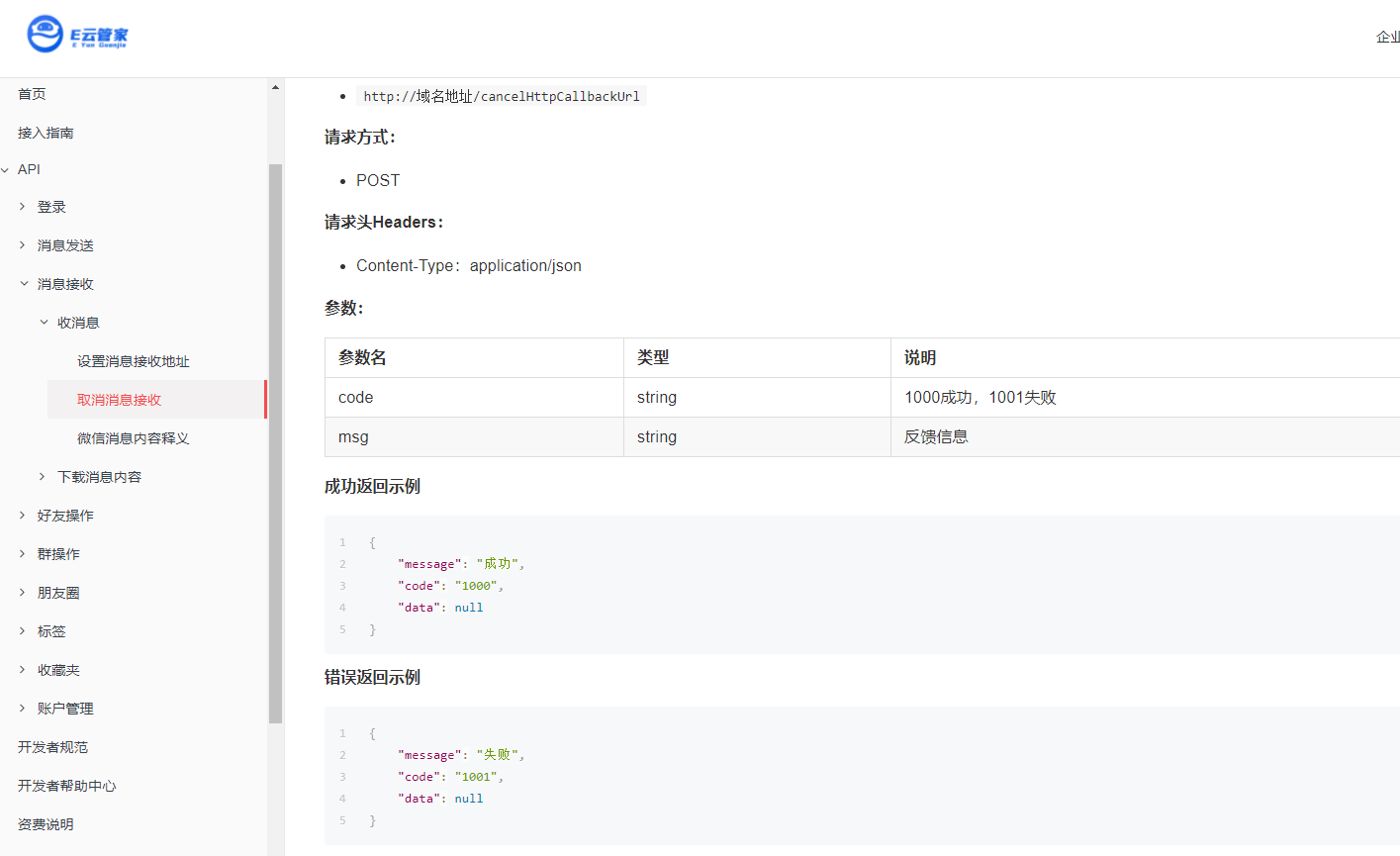Click the POST request method text
1400x856 pixels.
(x=378, y=180)
